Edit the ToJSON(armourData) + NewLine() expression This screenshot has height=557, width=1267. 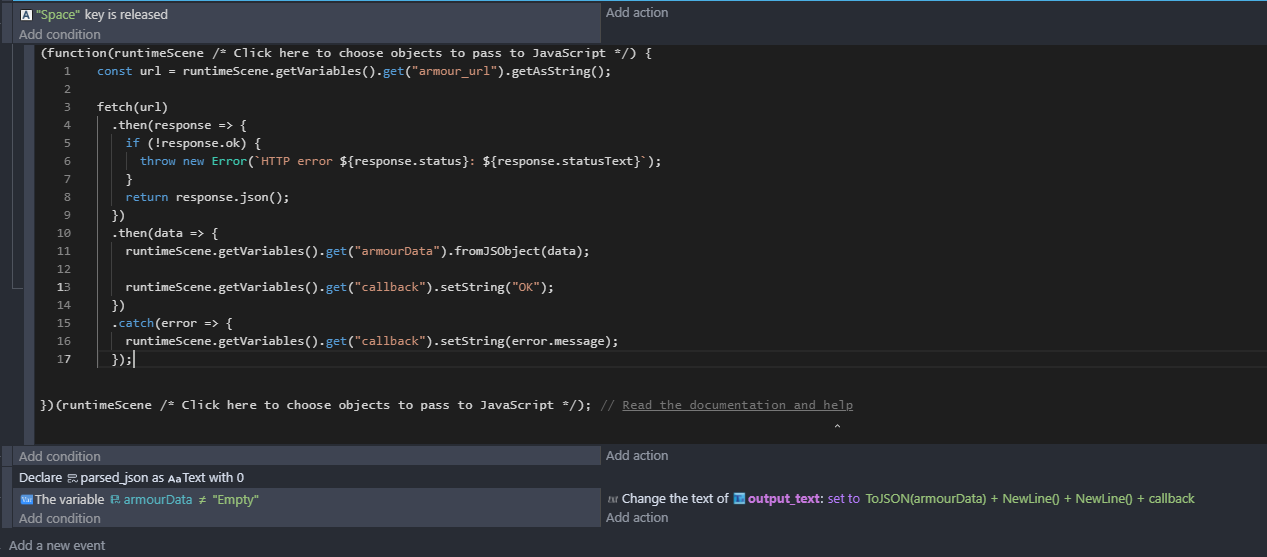coord(1030,498)
